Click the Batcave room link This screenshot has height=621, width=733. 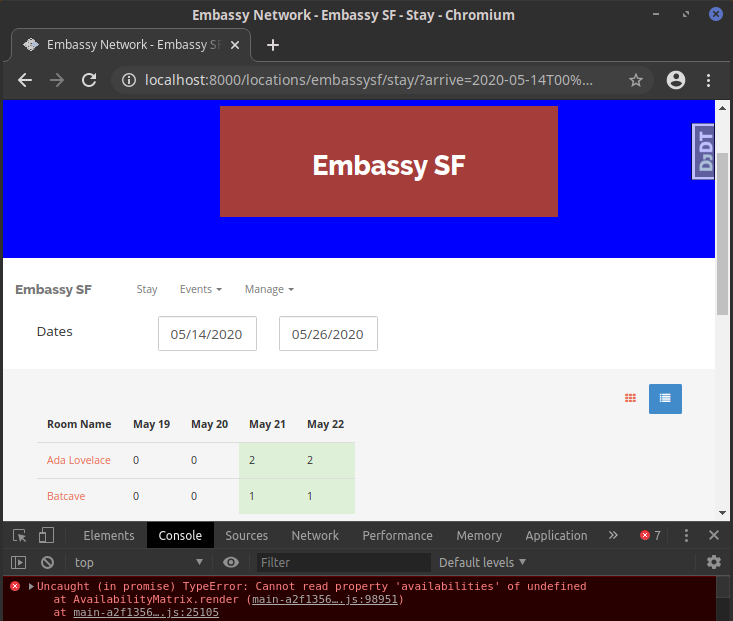[x=67, y=496]
